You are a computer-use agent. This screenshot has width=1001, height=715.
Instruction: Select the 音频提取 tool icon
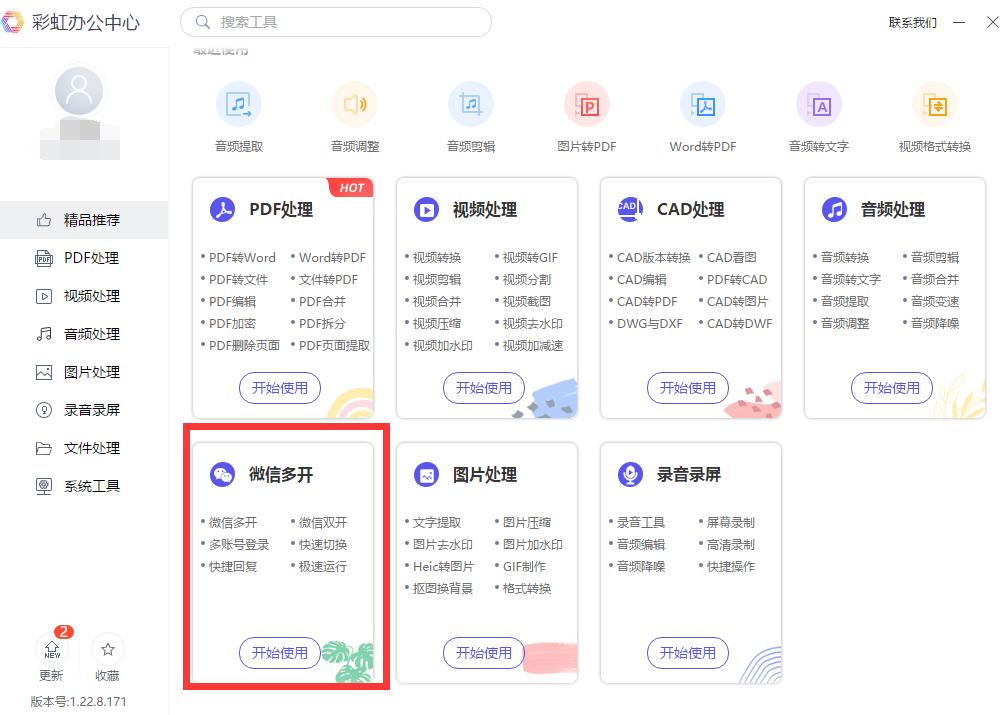pos(239,103)
